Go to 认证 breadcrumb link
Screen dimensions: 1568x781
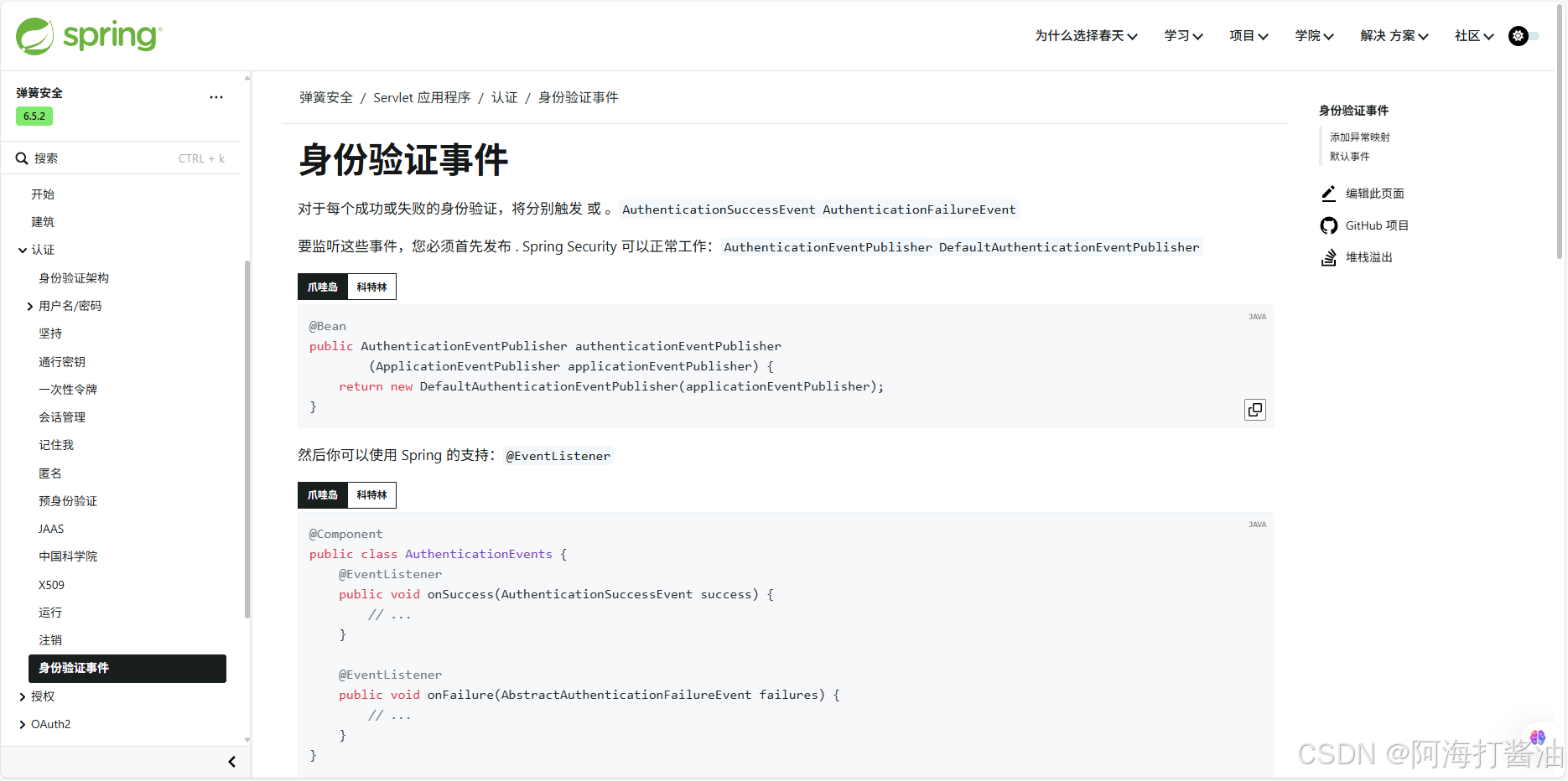click(505, 98)
